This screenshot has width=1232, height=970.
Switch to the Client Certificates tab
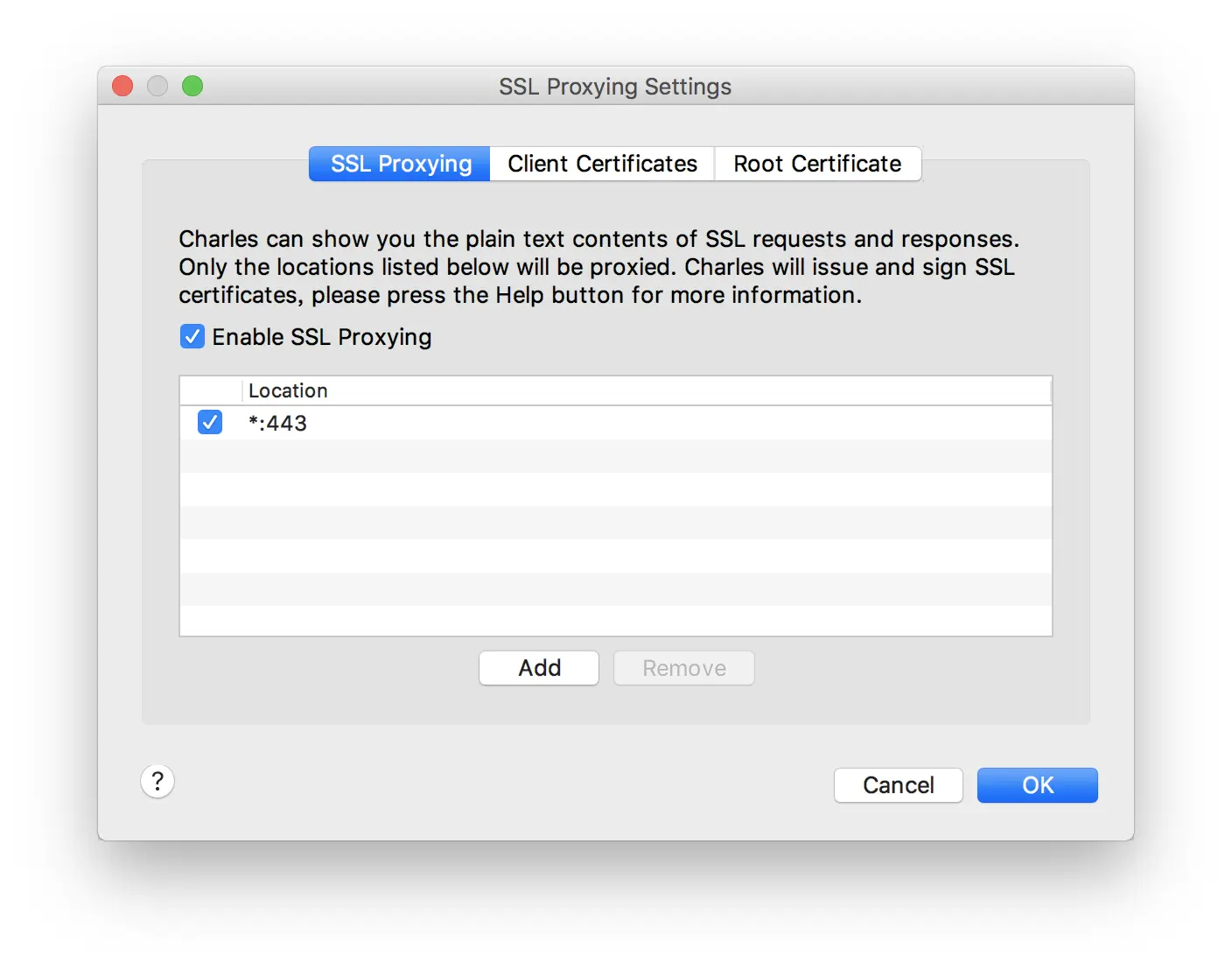pyautogui.click(x=602, y=164)
